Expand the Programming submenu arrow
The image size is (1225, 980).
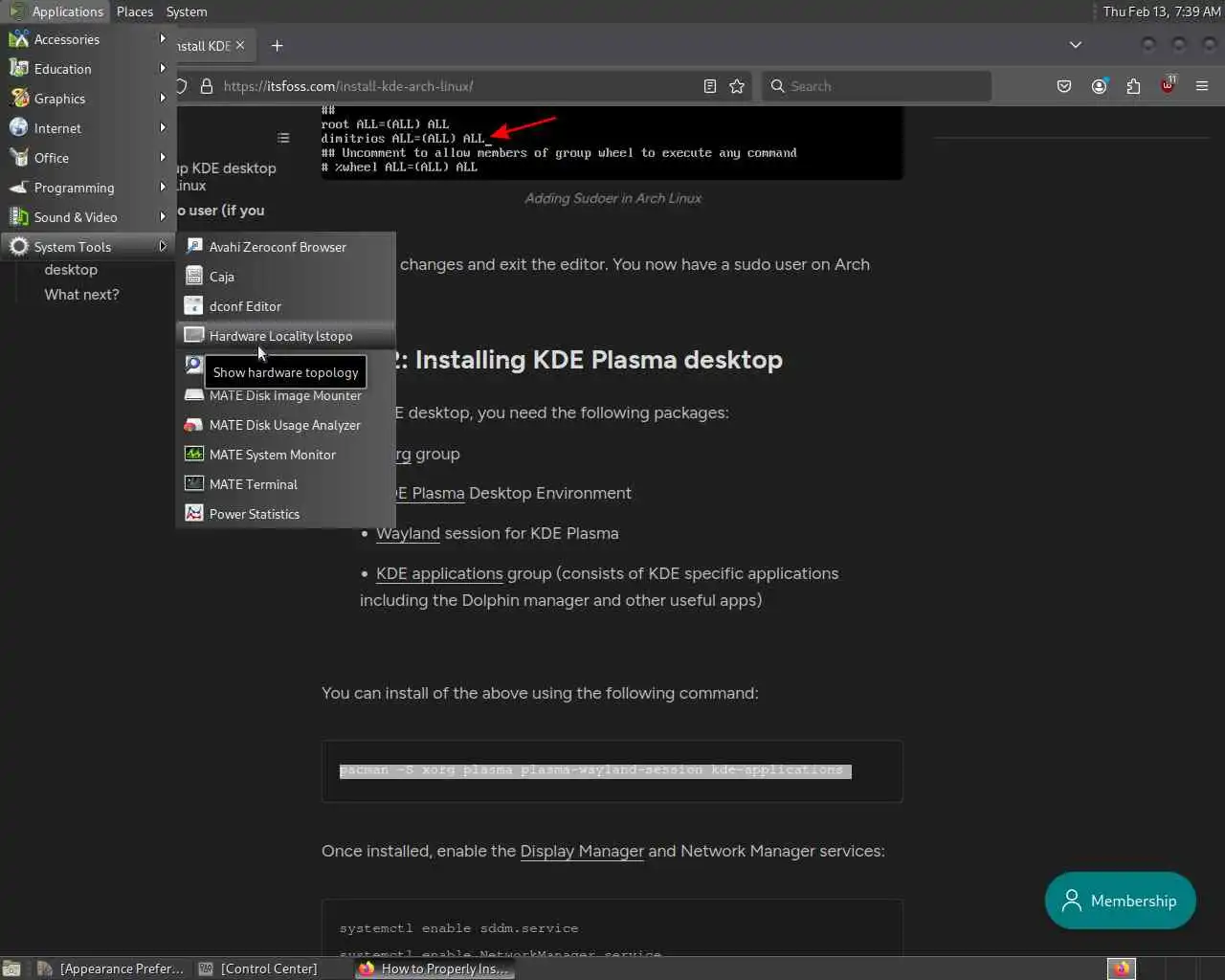(163, 188)
